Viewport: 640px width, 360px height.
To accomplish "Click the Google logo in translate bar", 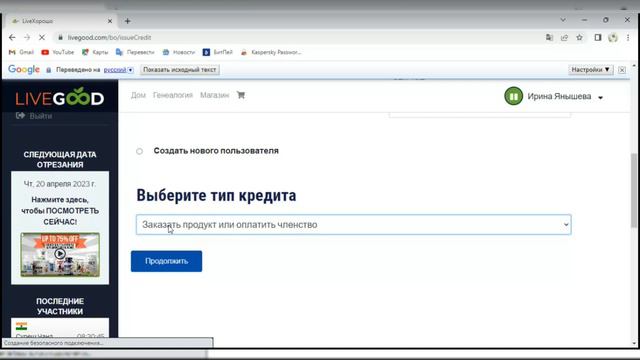I will [24, 70].
